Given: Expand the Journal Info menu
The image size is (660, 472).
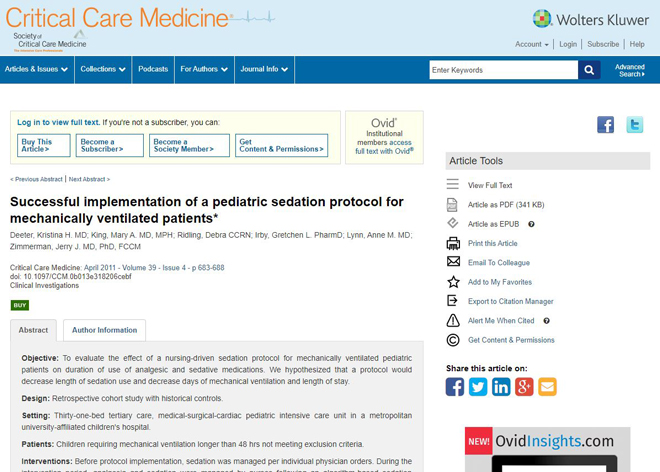Looking at the screenshot, I should (x=264, y=69).
